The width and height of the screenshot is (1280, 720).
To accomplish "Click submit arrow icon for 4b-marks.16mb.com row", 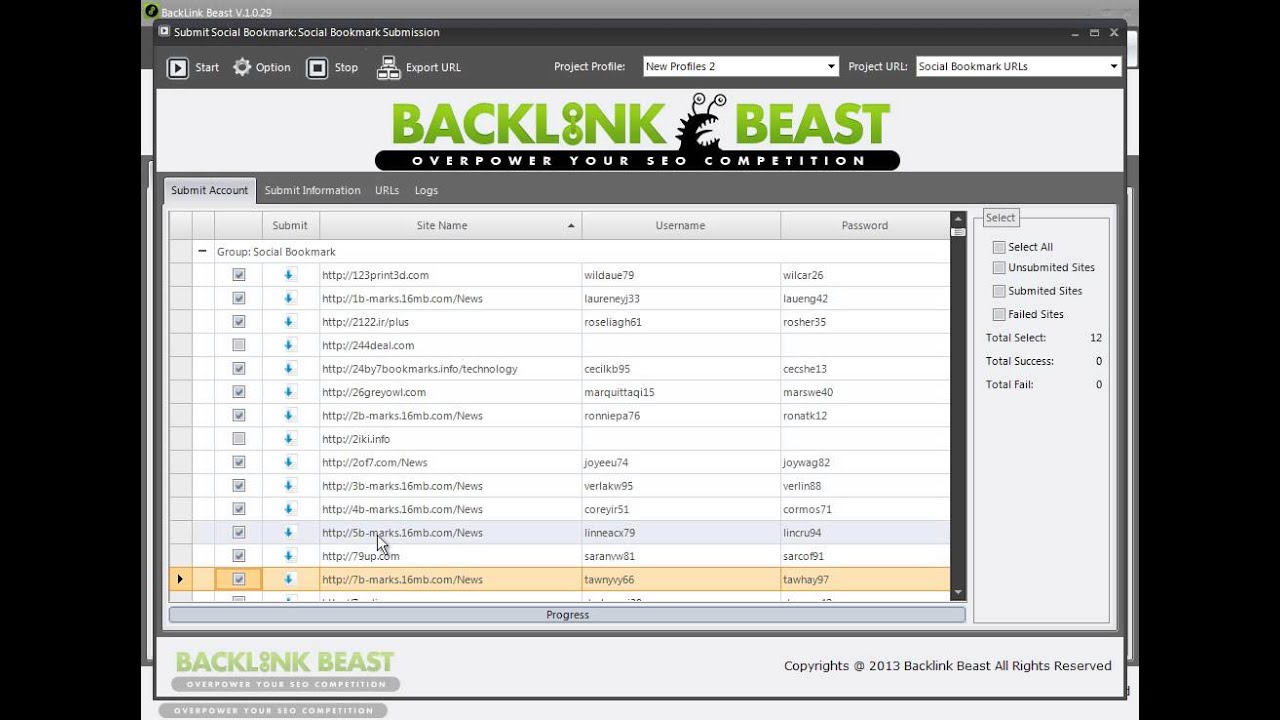I will point(289,509).
